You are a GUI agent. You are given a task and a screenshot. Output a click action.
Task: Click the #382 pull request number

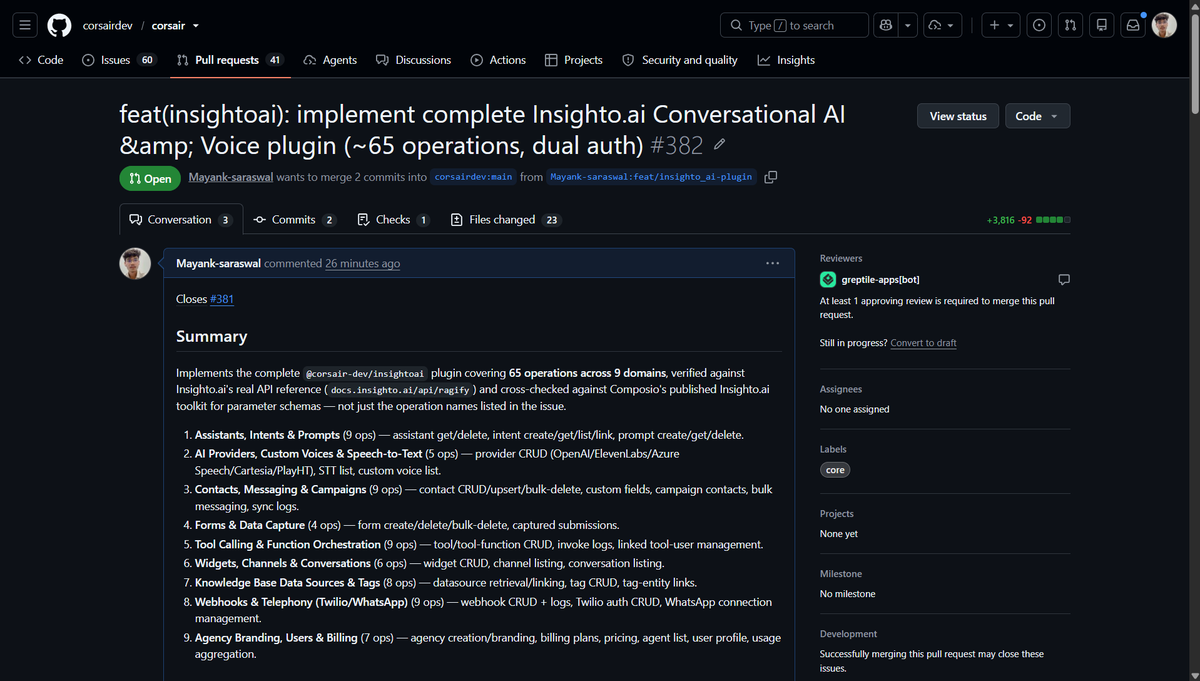[x=677, y=146]
